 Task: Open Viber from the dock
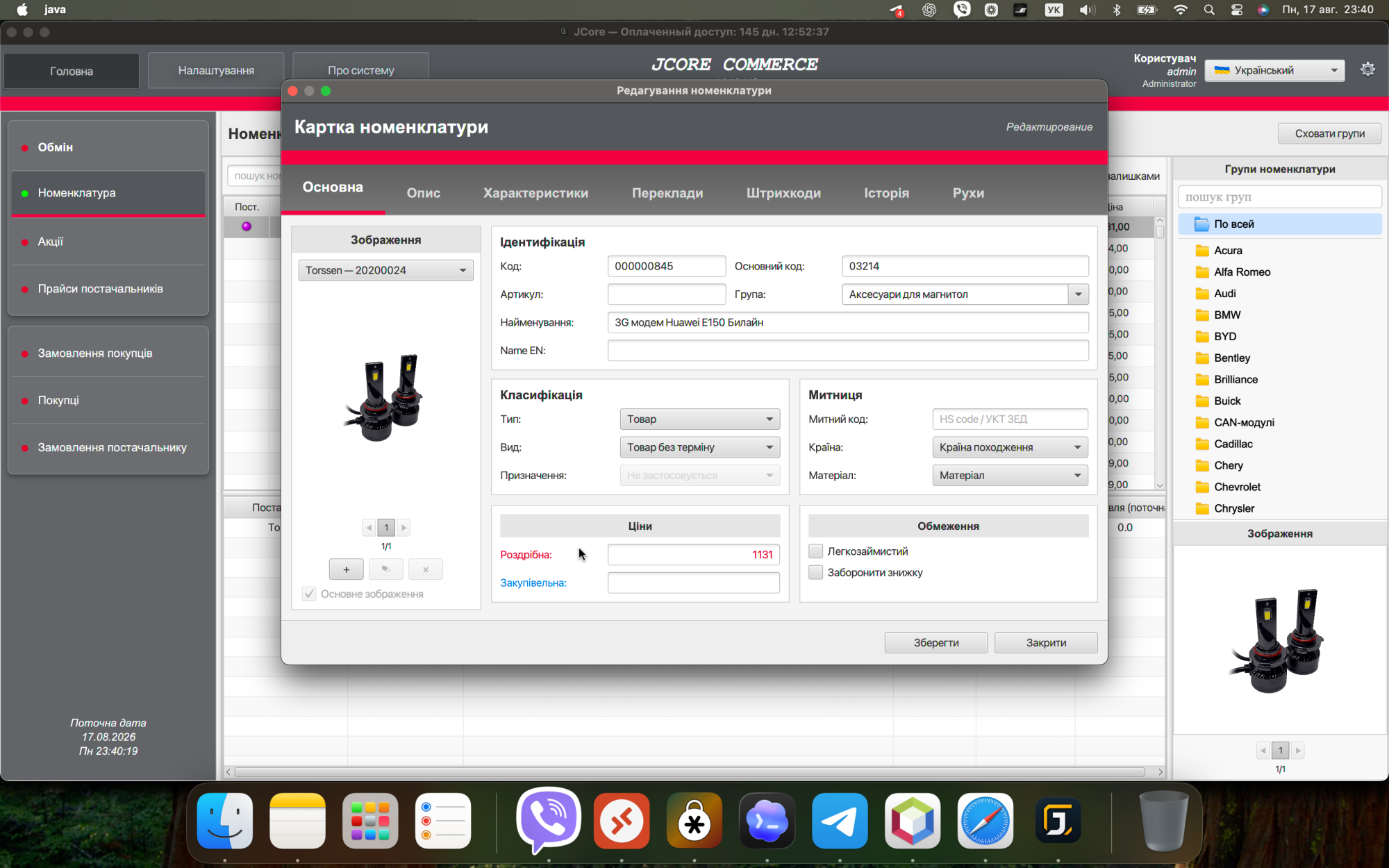(549, 821)
